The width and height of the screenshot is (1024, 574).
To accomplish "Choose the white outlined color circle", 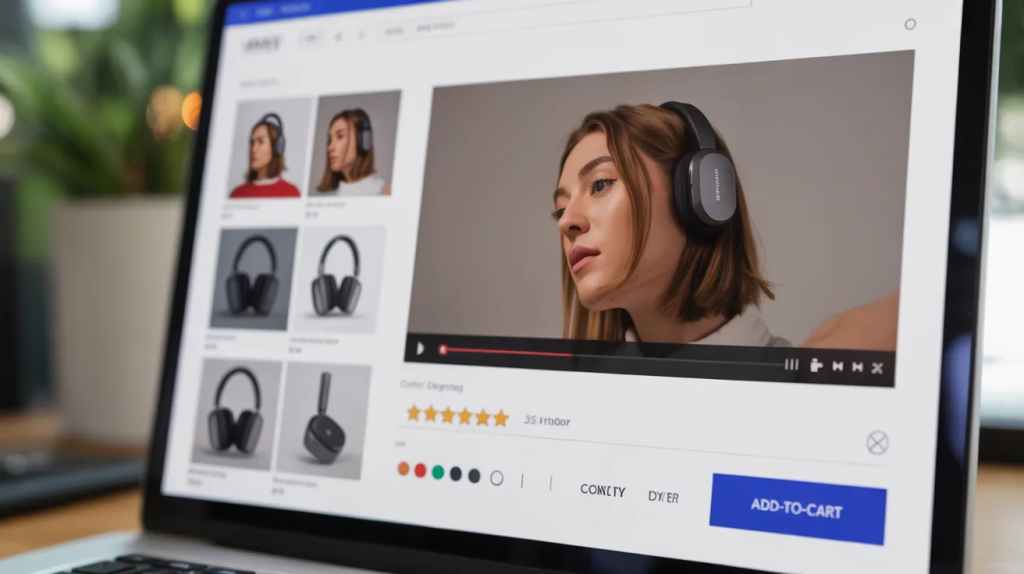I will [496, 478].
